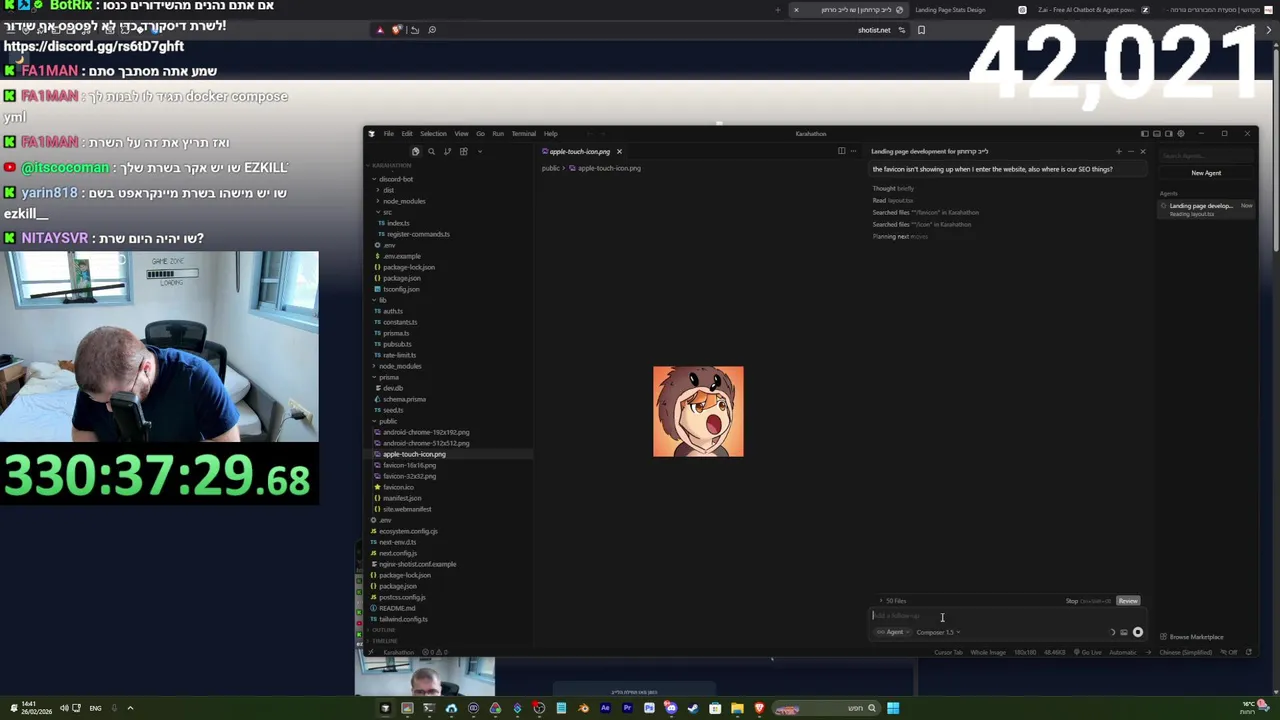Collapse the lib folder

pos(382,300)
